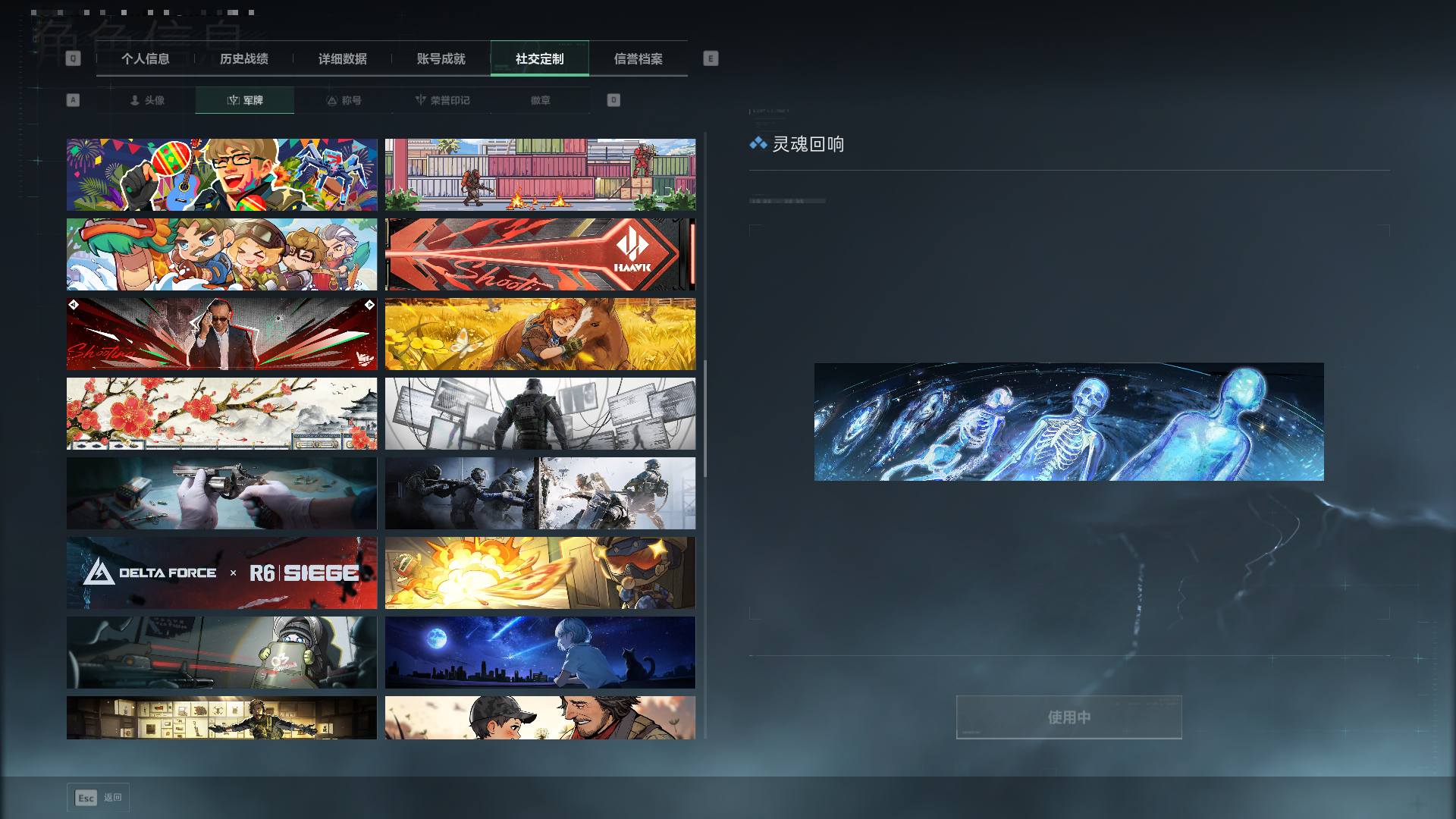1456x819 pixels.
Task: Click the Q key previous-tab icon
Action: [x=73, y=58]
